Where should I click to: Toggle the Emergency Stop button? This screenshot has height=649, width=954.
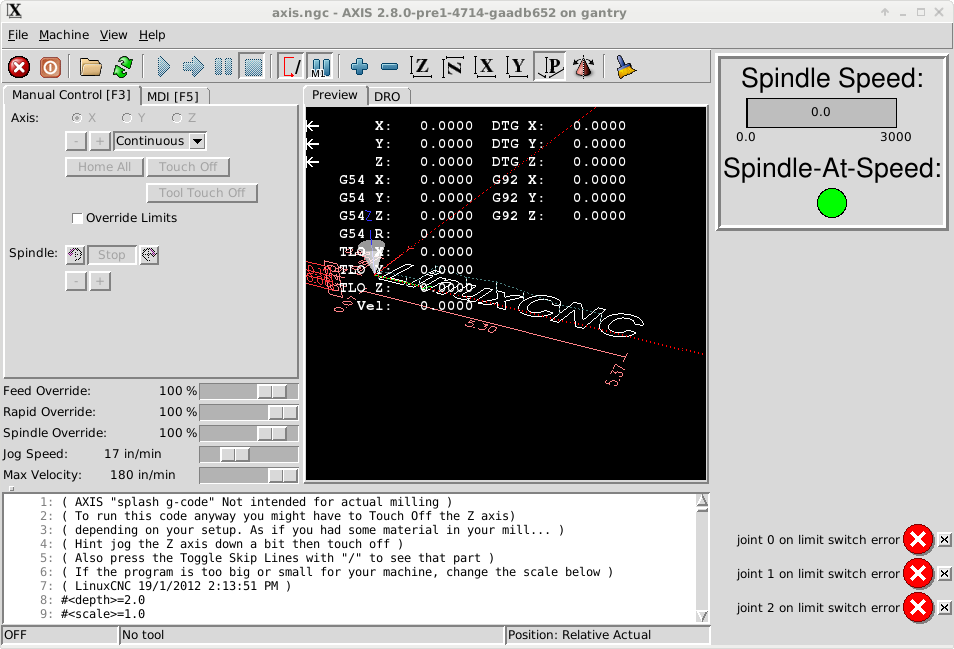tap(19, 67)
